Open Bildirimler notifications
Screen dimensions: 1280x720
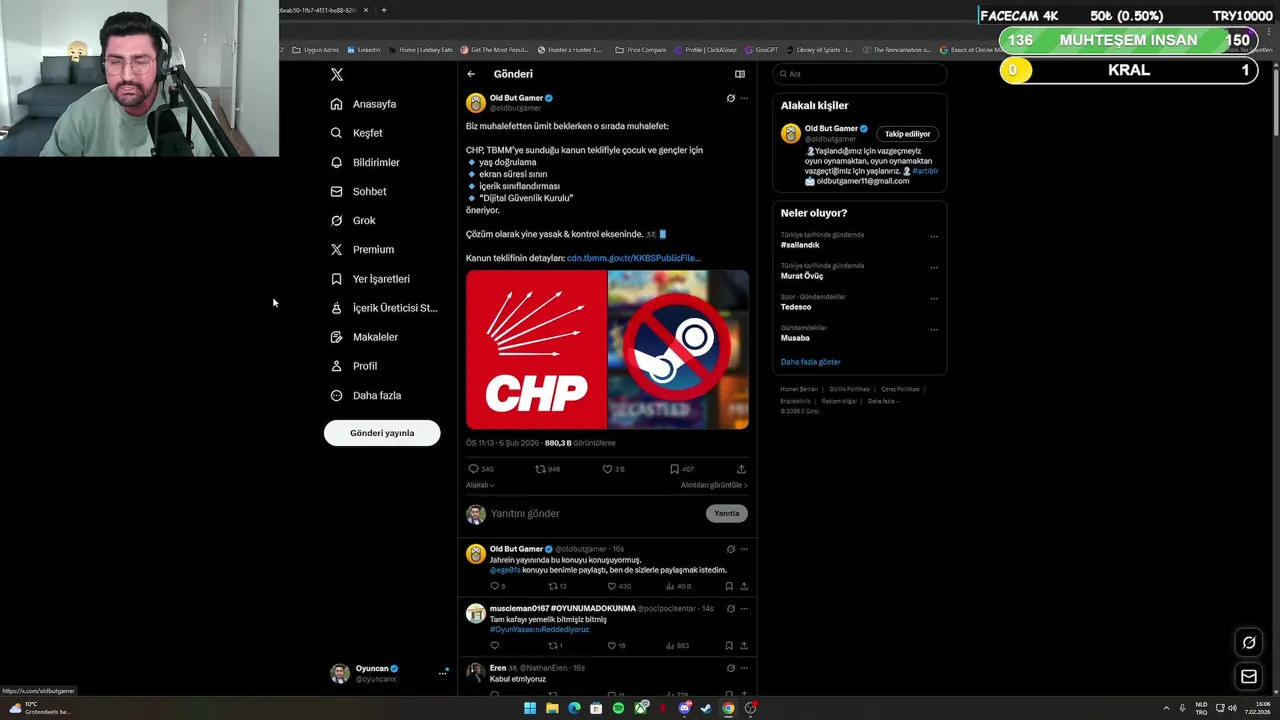click(x=365, y=162)
